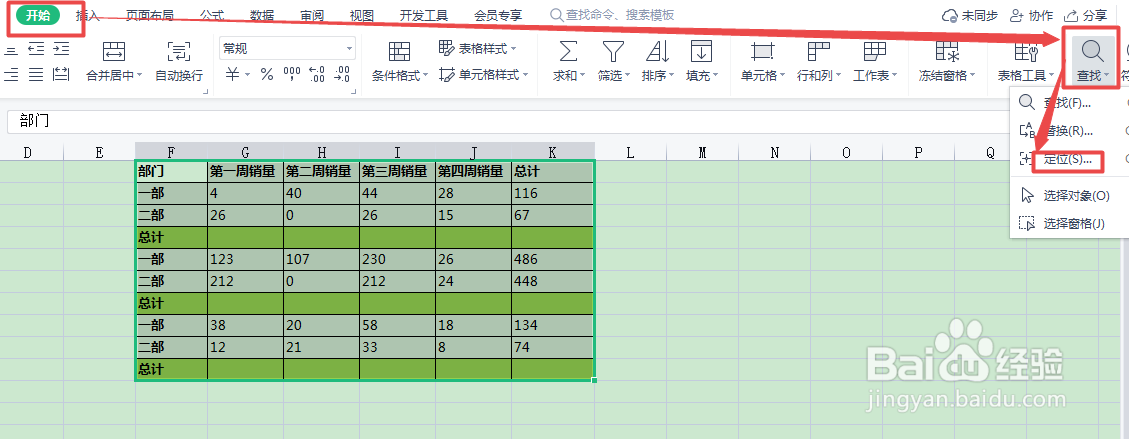Screen dimensions: 1129x439
Task: Expand the 条件格式 dropdown
Action: 425,76
